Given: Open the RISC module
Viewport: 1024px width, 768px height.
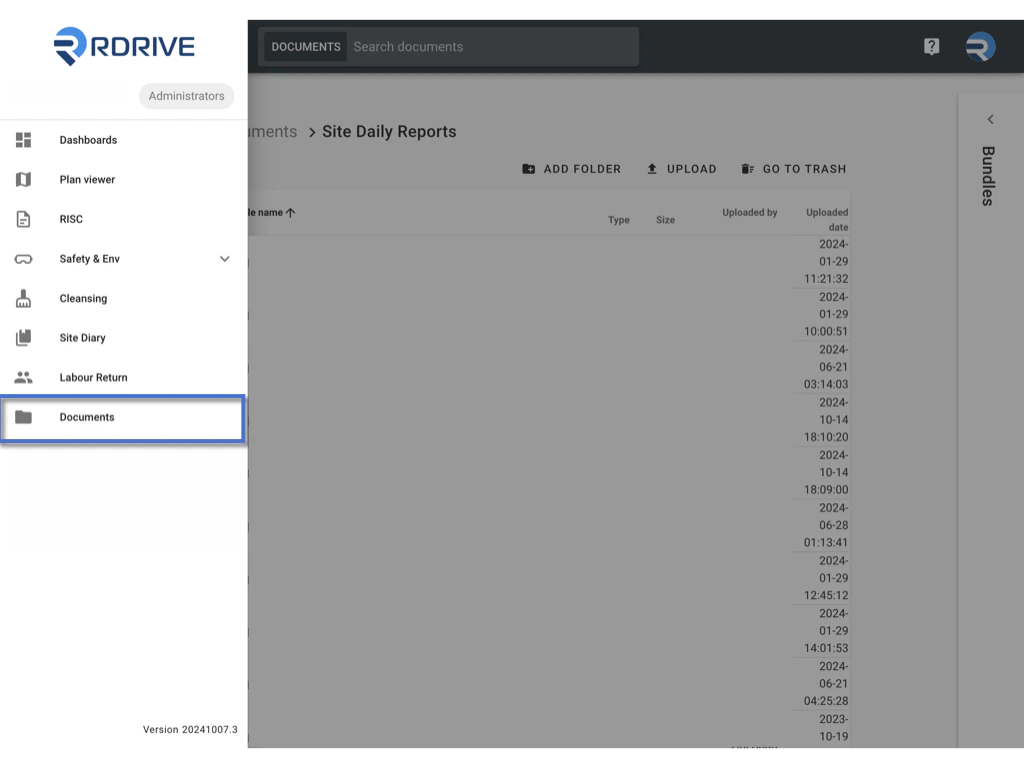Looking at the screenshot, I should click(x=70, y=219).
